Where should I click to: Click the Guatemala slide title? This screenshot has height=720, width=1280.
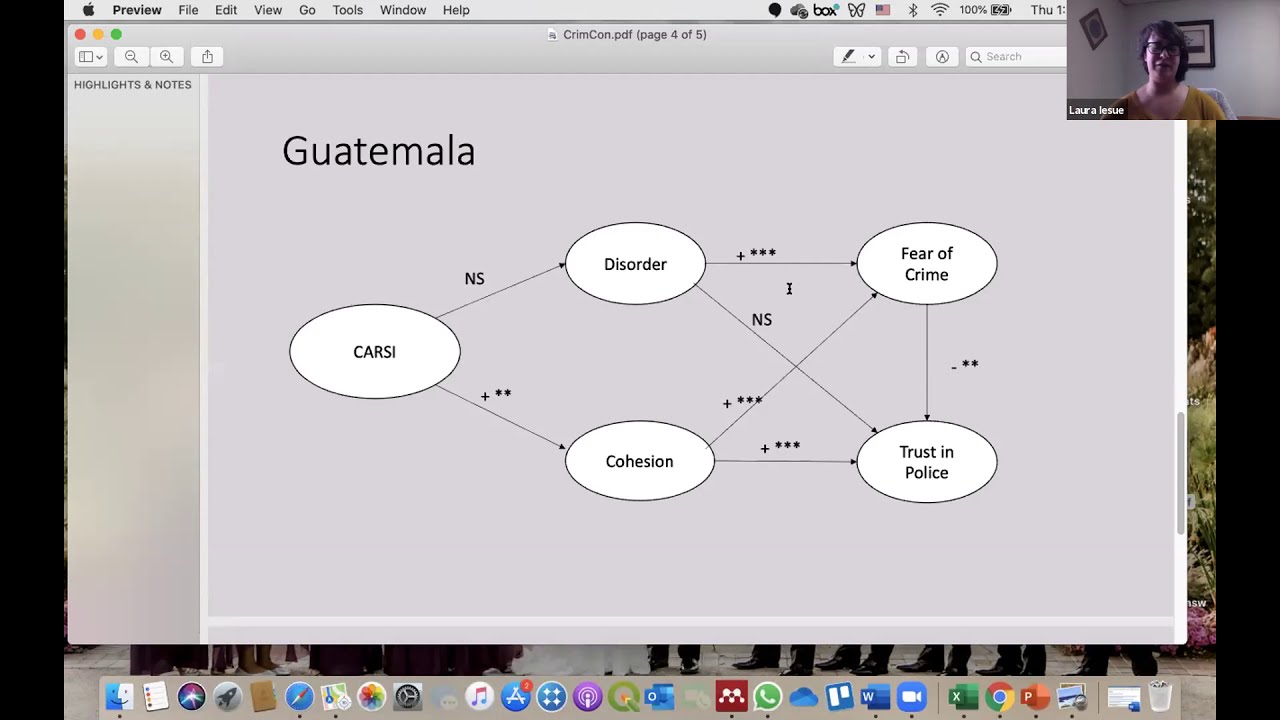pos(378,151)
